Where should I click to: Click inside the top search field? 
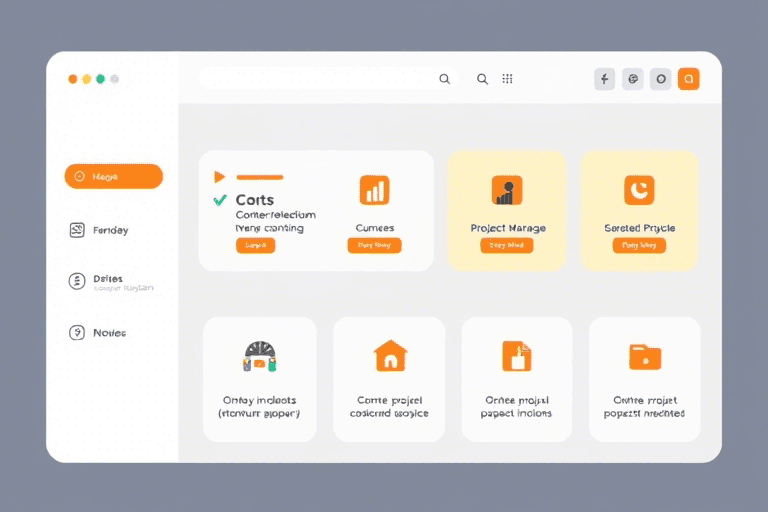[320, 79]
